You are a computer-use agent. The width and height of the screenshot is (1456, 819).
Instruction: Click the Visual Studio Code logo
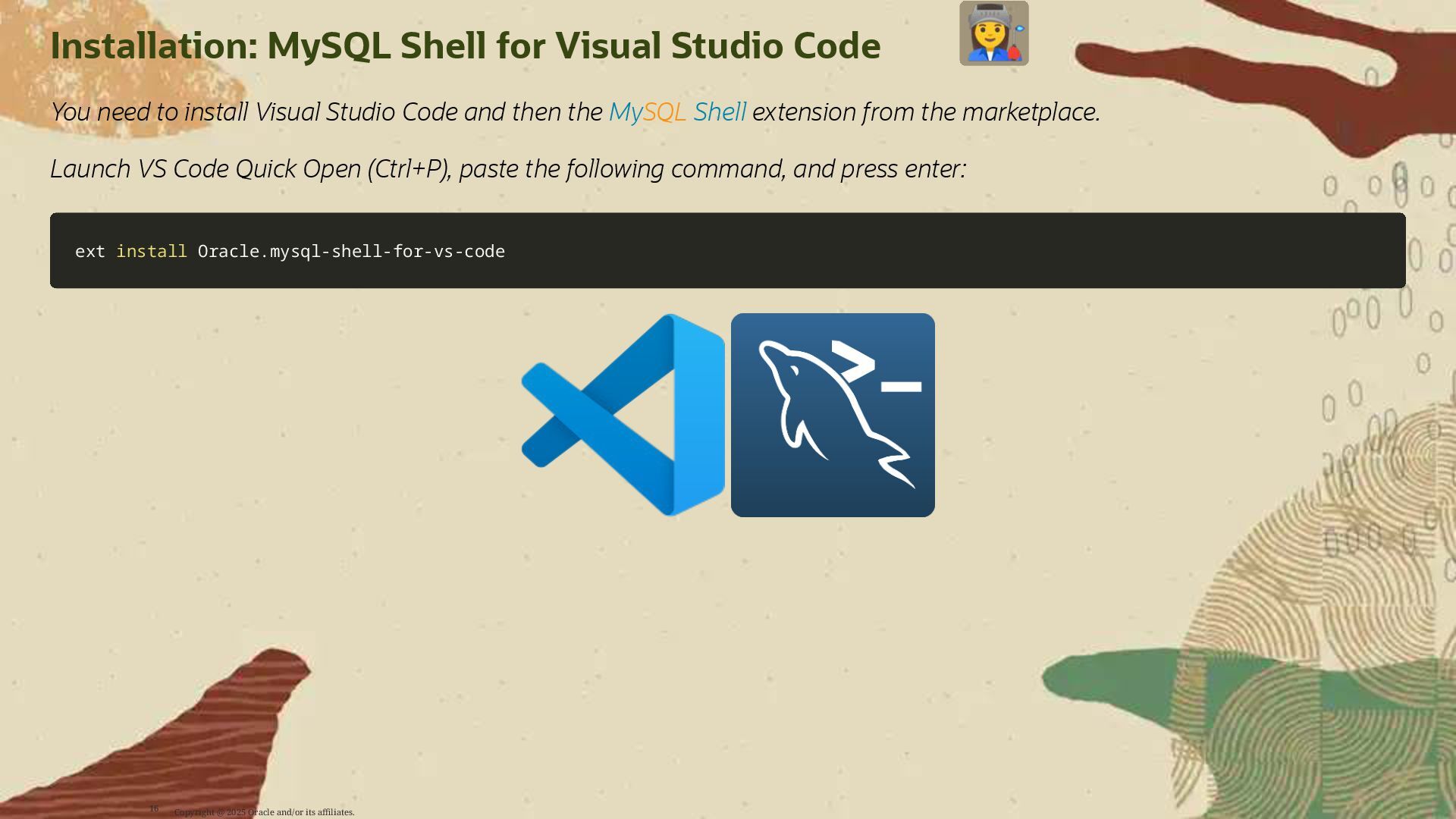(623, 415)
